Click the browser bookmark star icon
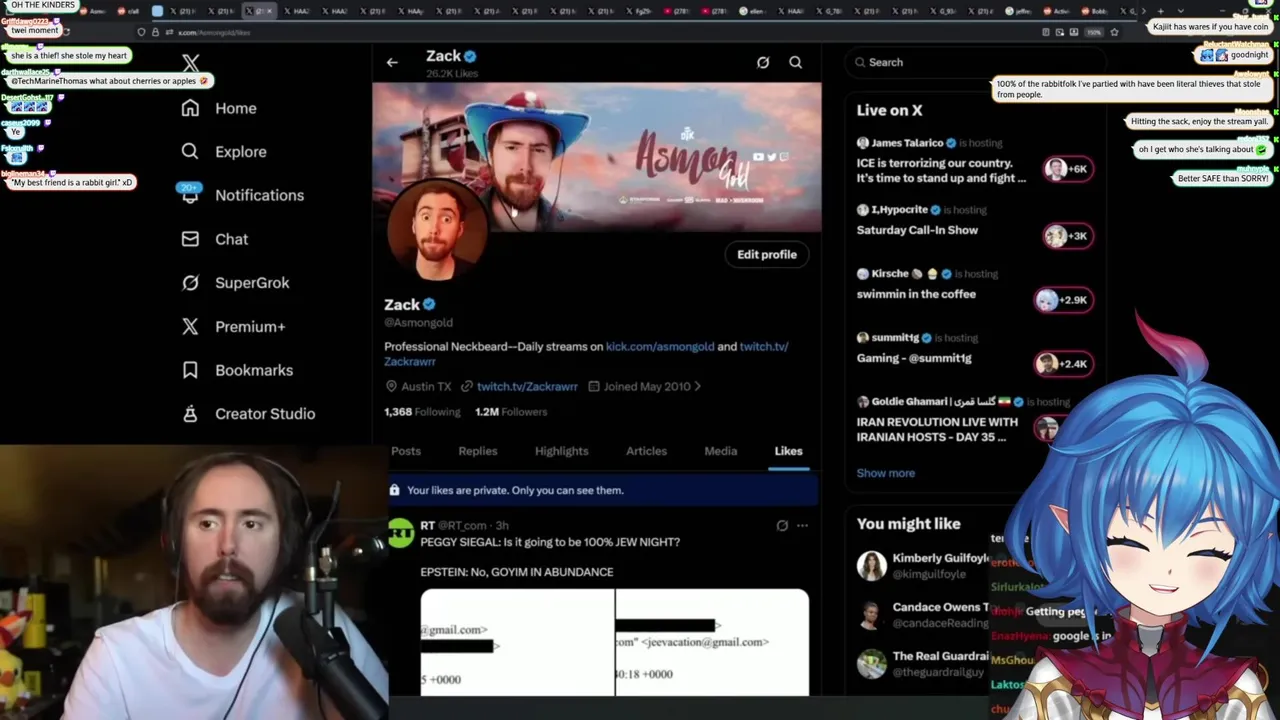The height and width of the screenshot is (720, 1280). tap(1114, 32)
